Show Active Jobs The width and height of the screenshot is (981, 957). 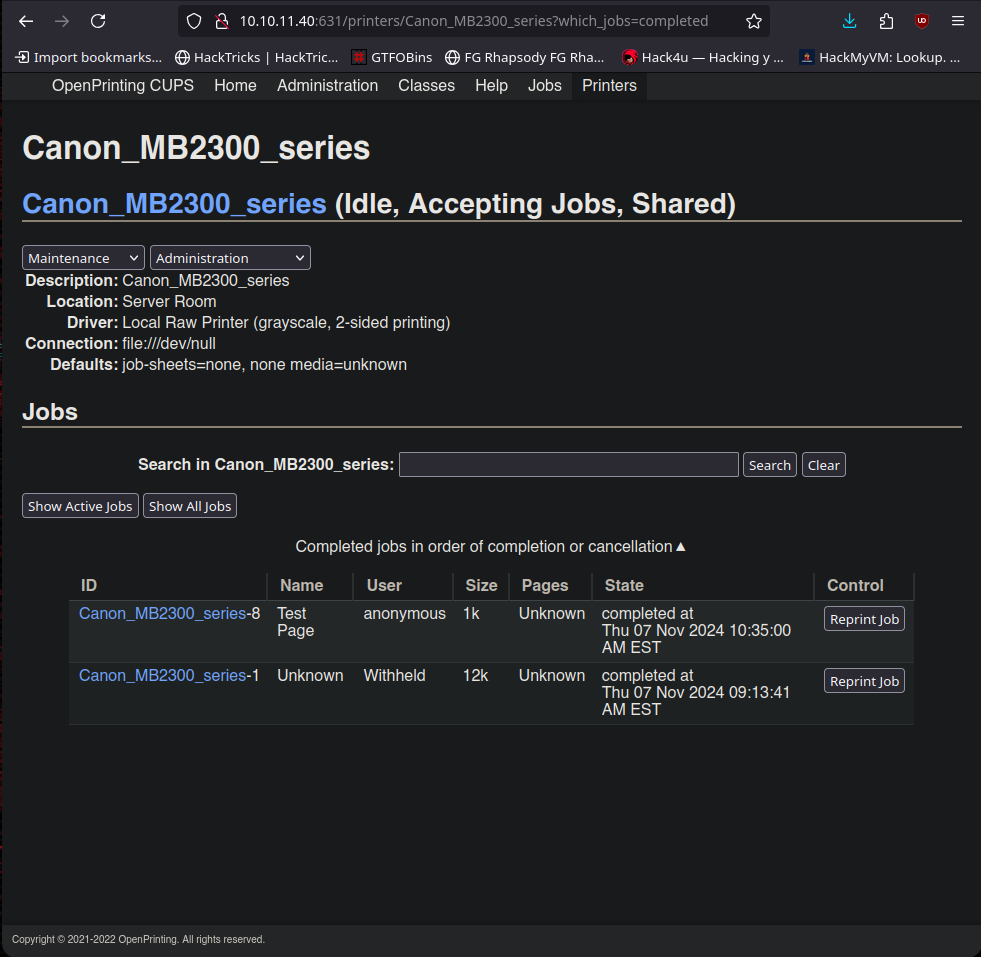[80, 506]
